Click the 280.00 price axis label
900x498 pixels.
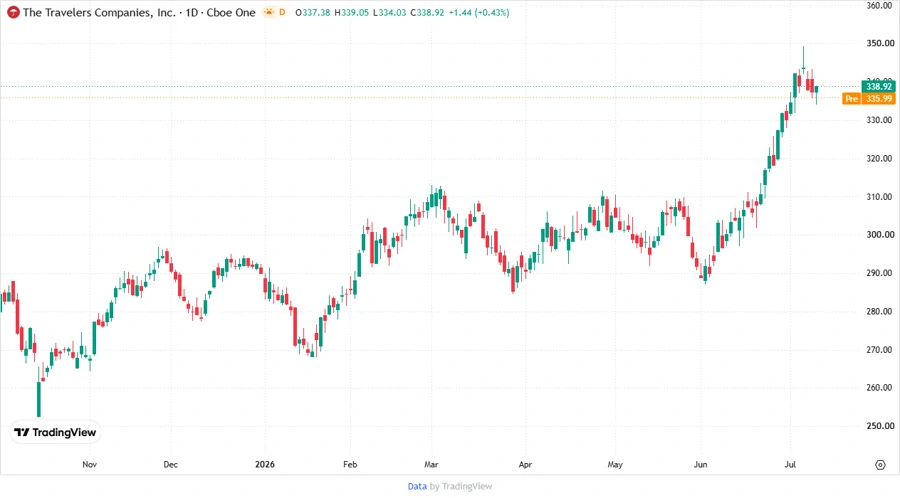tap(880, 312)
